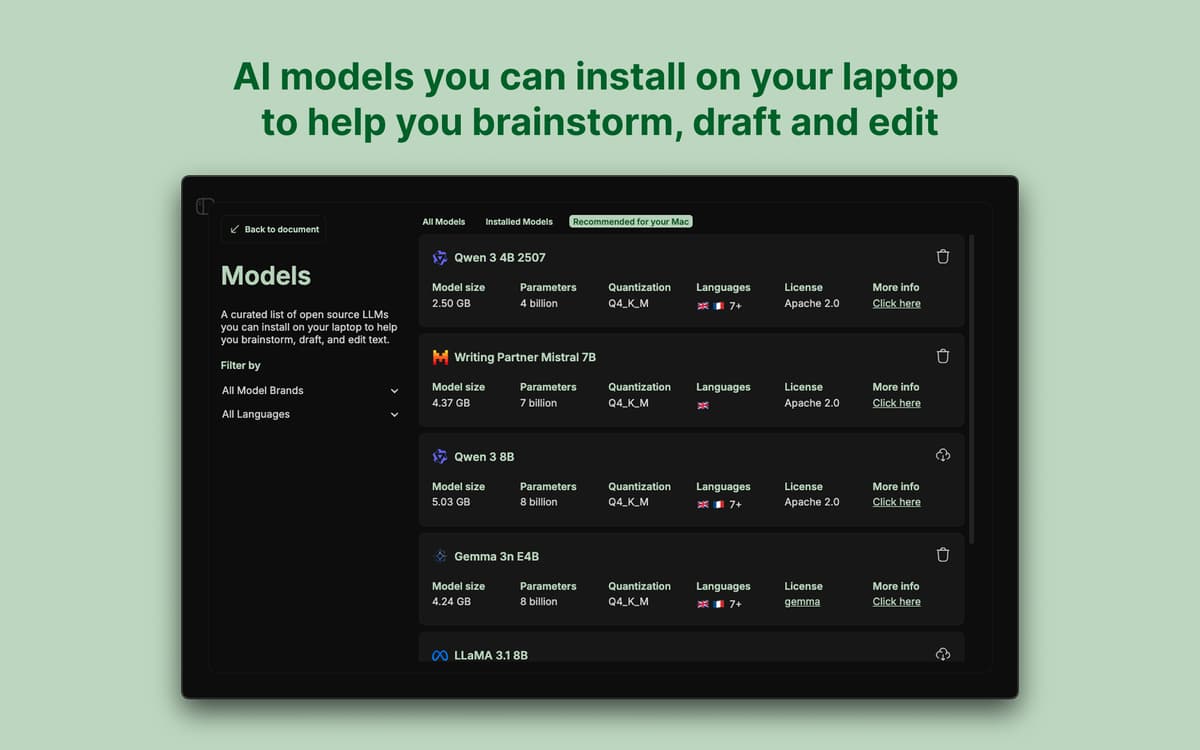
Task: Click the 7+ languages badge on Qwen 3 8B
Action: 735,504
